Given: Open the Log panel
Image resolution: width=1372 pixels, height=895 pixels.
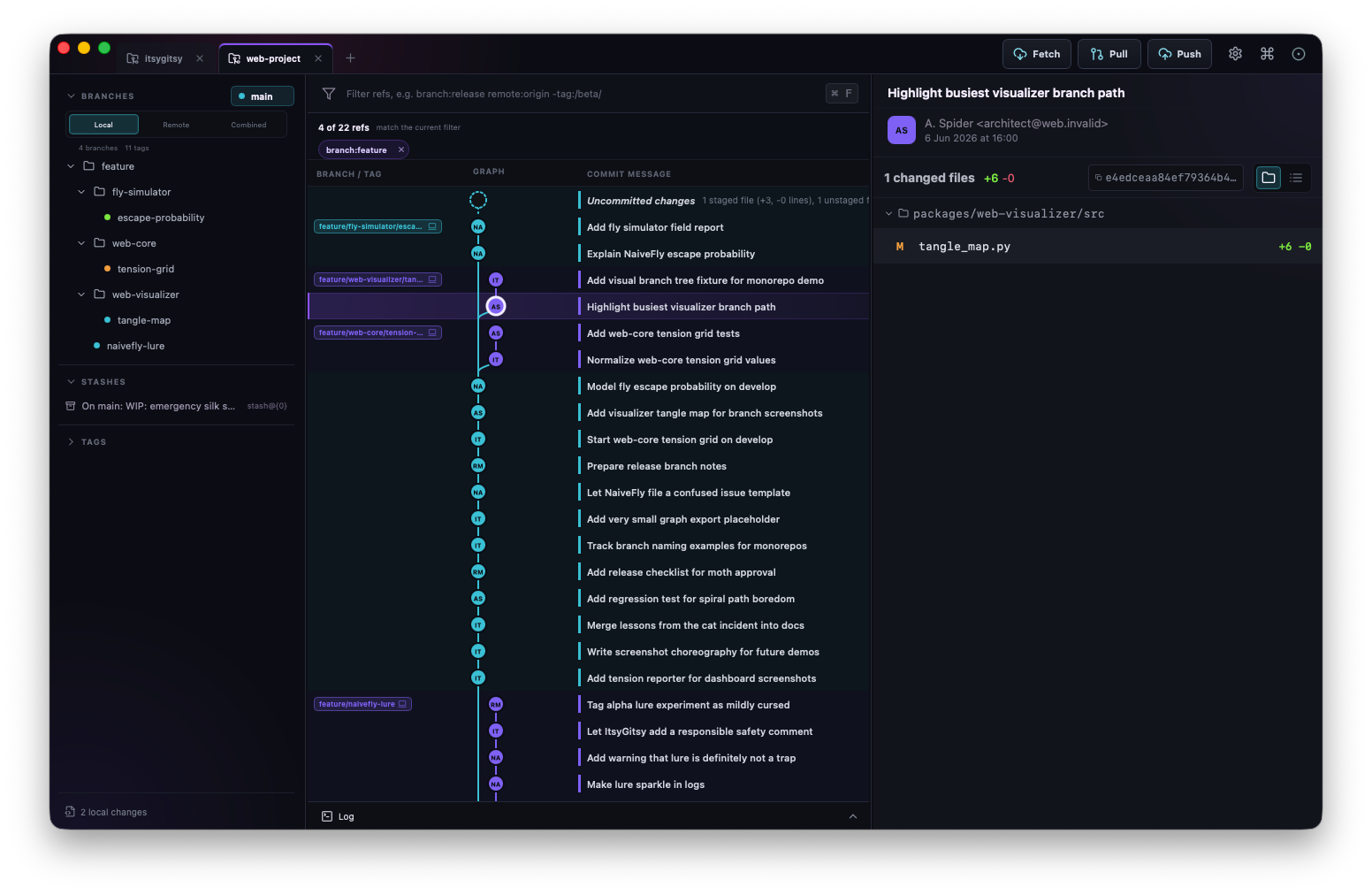Looking at the screenshot, I should click(339, 816).
